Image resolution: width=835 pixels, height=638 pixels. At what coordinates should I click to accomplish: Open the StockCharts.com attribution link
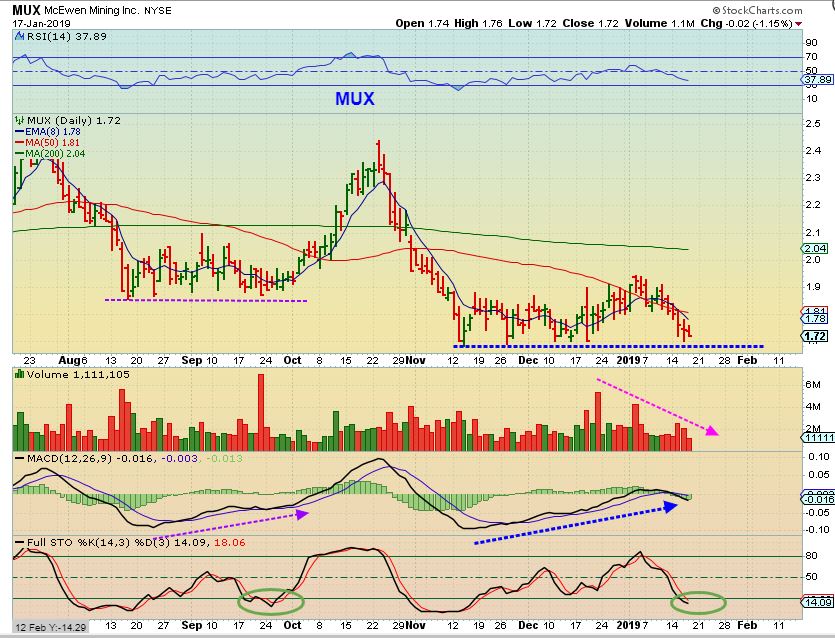click(757, 10)
